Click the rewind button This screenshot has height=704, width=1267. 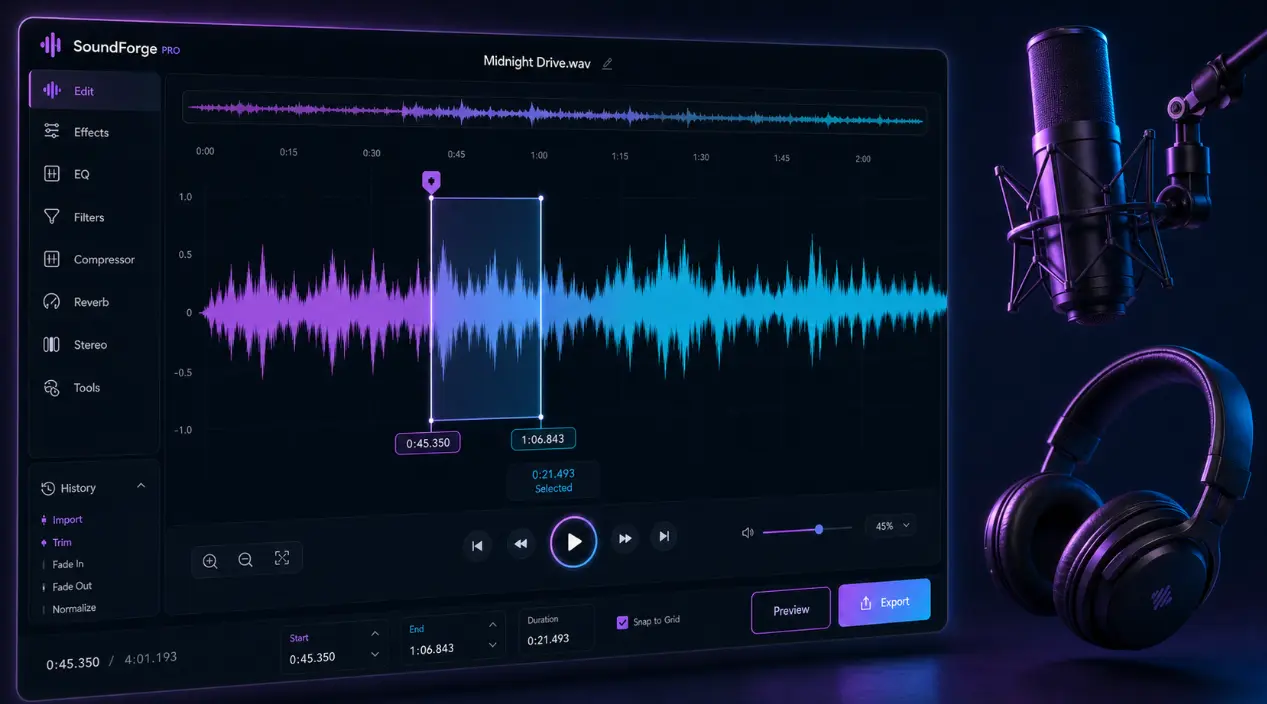(x=520, y=544)
